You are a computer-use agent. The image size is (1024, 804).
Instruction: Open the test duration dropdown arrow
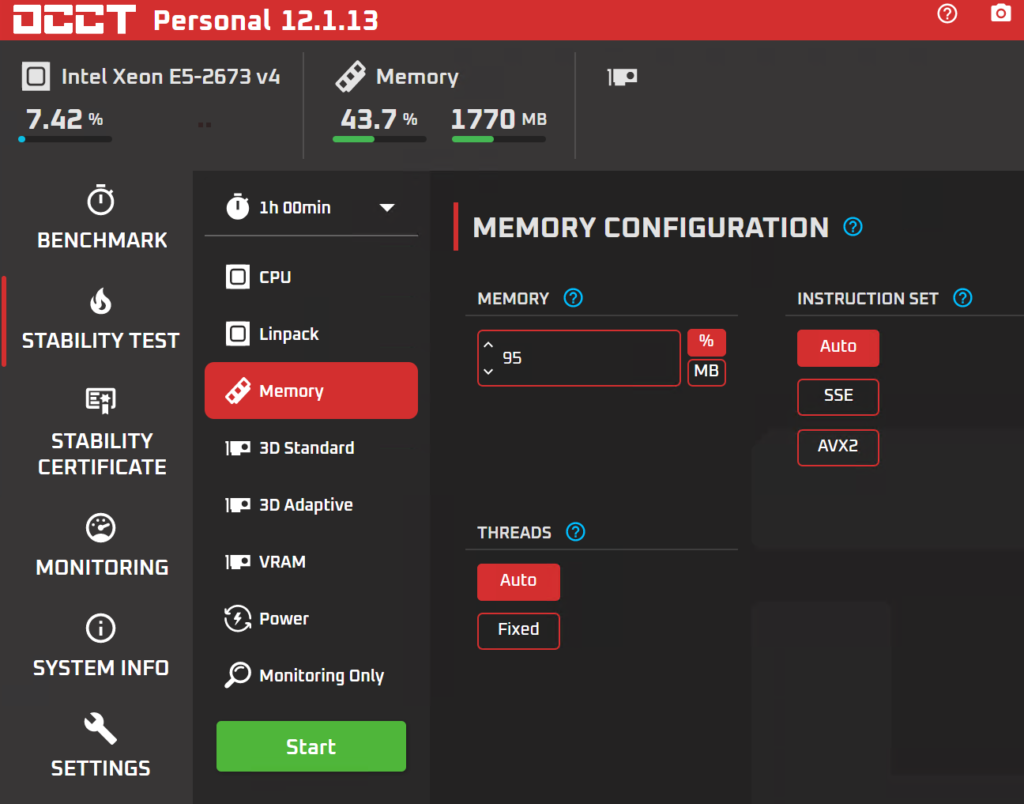pos(387,208)
